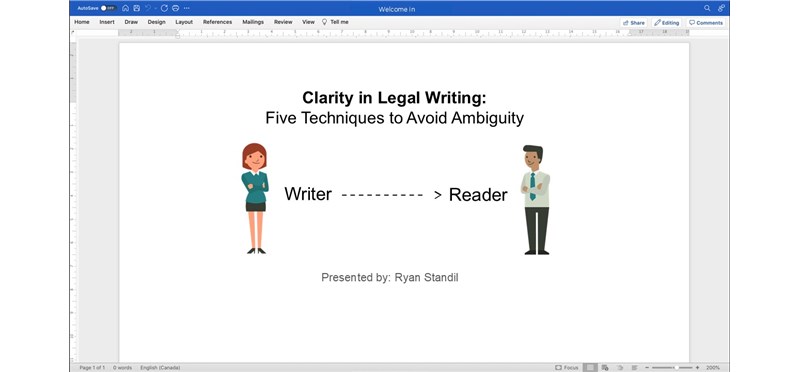Click the word Writer in the document
The height and width of the screenshot is (372, 800).
point(308,194)
